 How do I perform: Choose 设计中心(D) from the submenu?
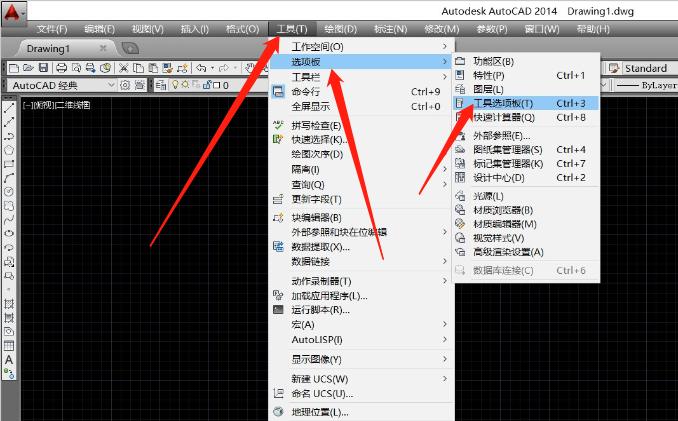coord(526,178)
